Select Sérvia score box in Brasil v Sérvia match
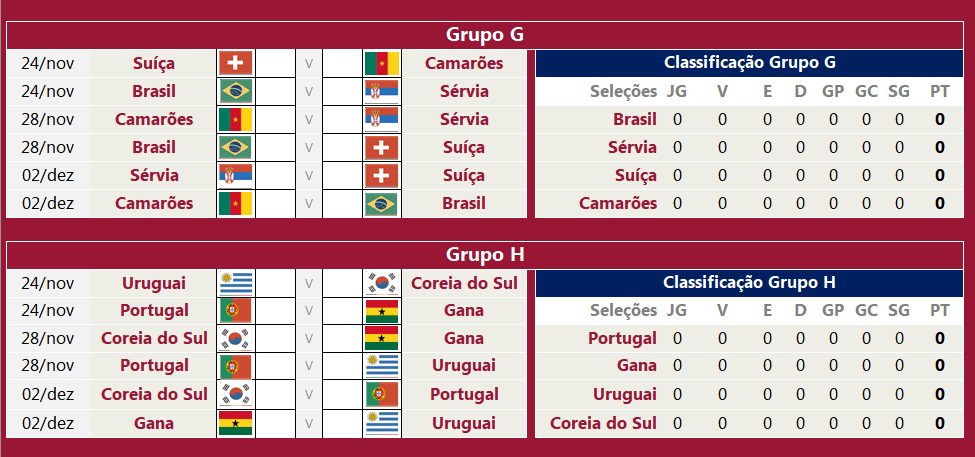 [x=342, y=91]
